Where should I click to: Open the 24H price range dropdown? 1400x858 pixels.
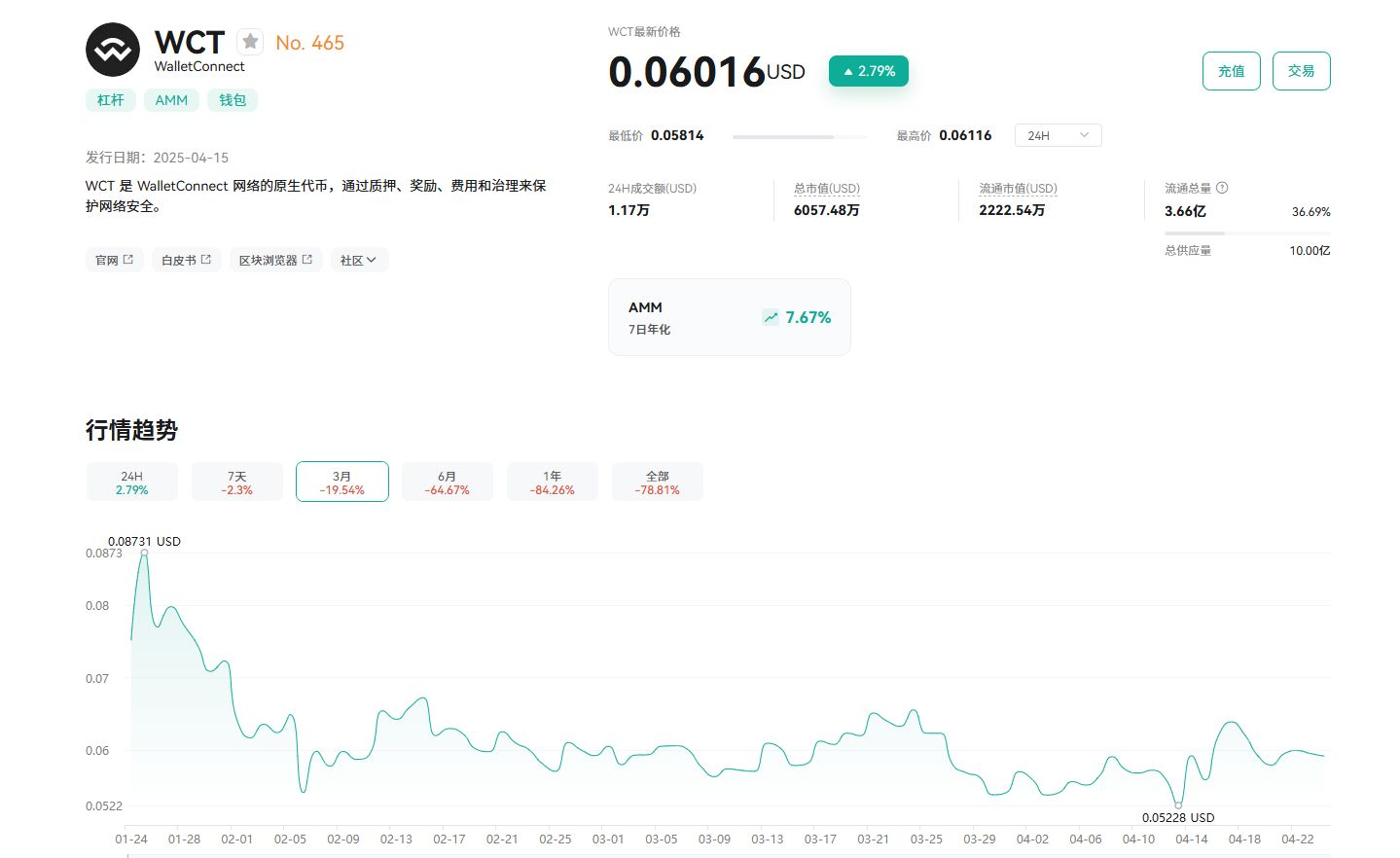pyautogui.click(x=1059, y=135)
